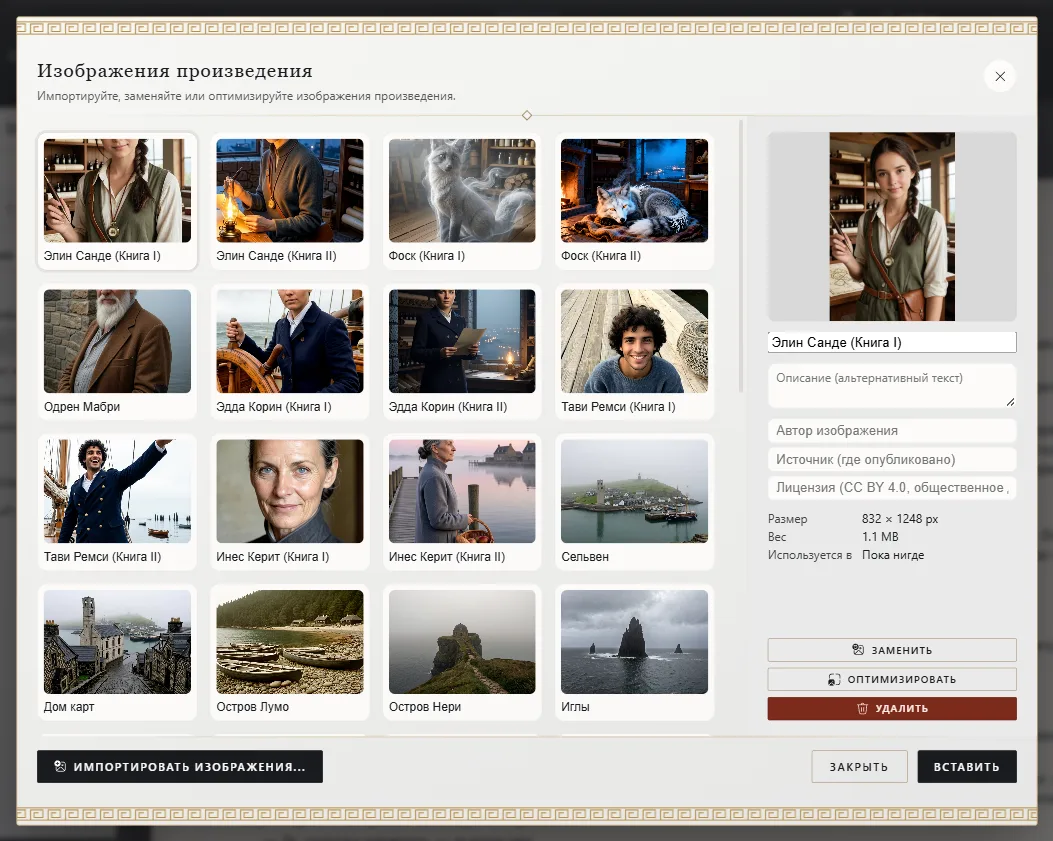This screenshot has height=841, width=1053.
Task: Select the Элин Санде (Книга II) thumbnail
Action: tap(289, 201)
